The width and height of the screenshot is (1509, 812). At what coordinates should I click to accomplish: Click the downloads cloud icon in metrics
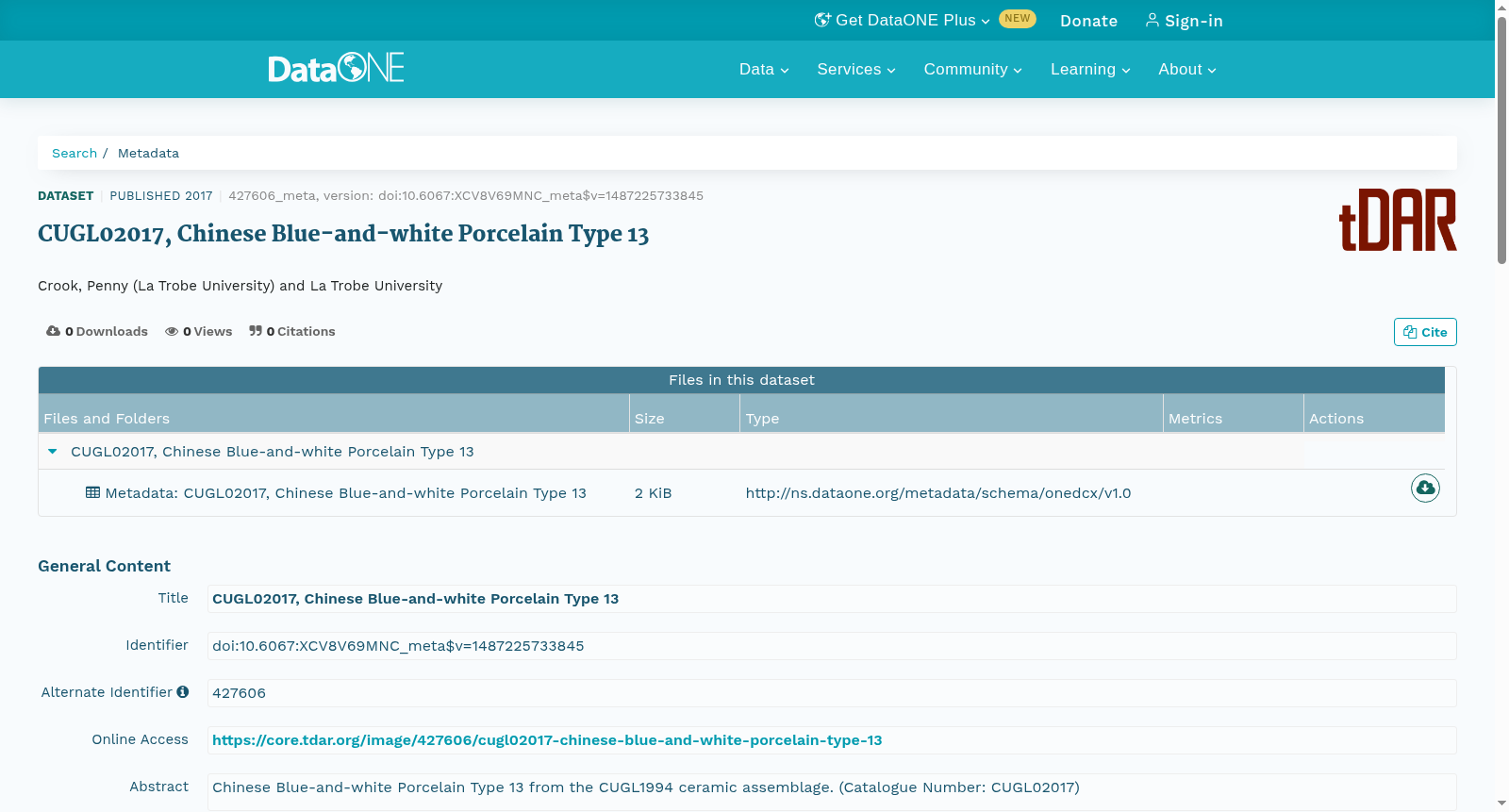53,331
